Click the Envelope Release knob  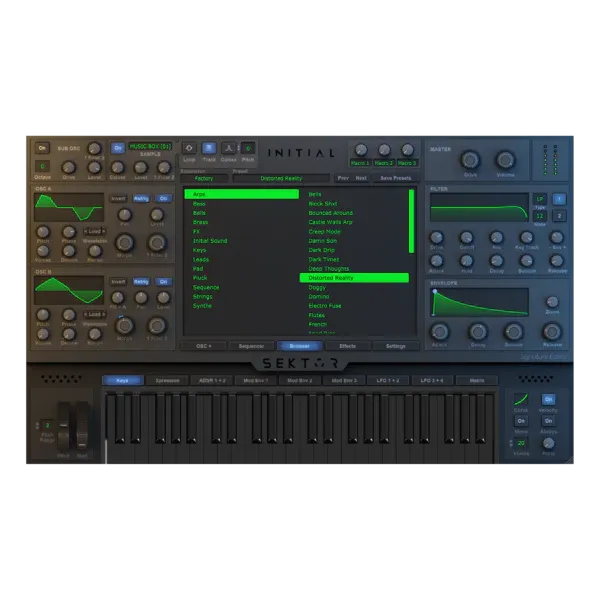552,332
